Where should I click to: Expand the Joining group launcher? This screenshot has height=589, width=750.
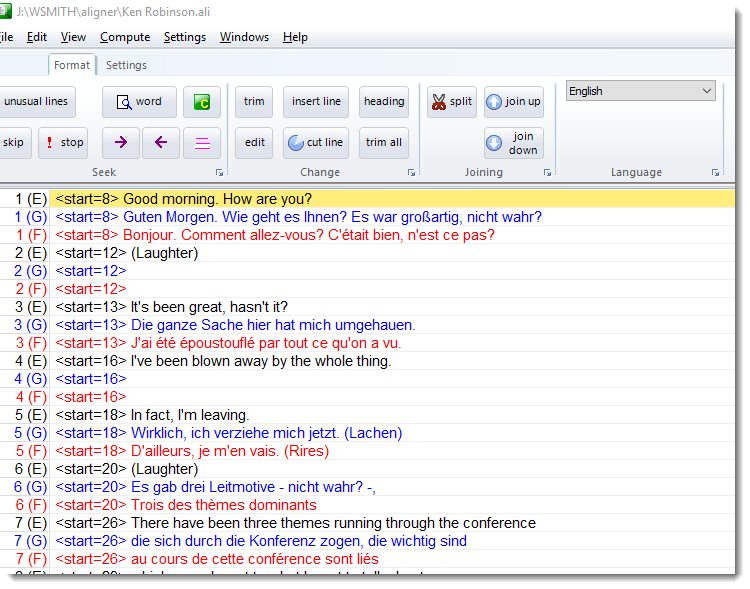[548, 173]
